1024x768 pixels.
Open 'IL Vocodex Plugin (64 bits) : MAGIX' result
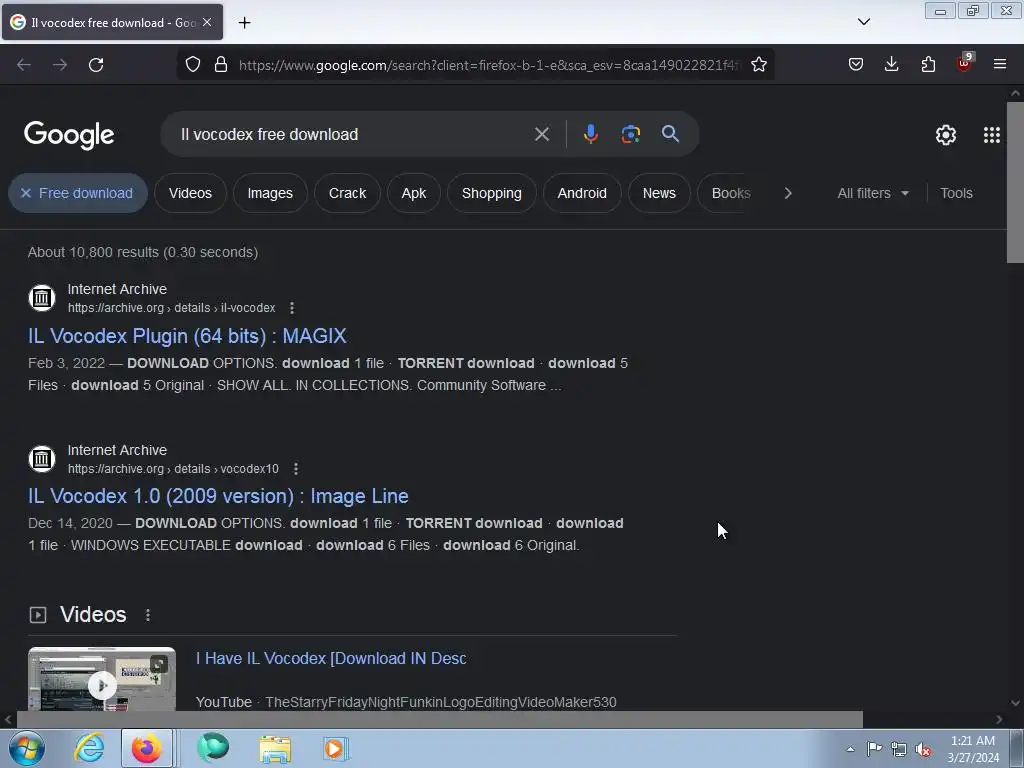pos(187,336)
